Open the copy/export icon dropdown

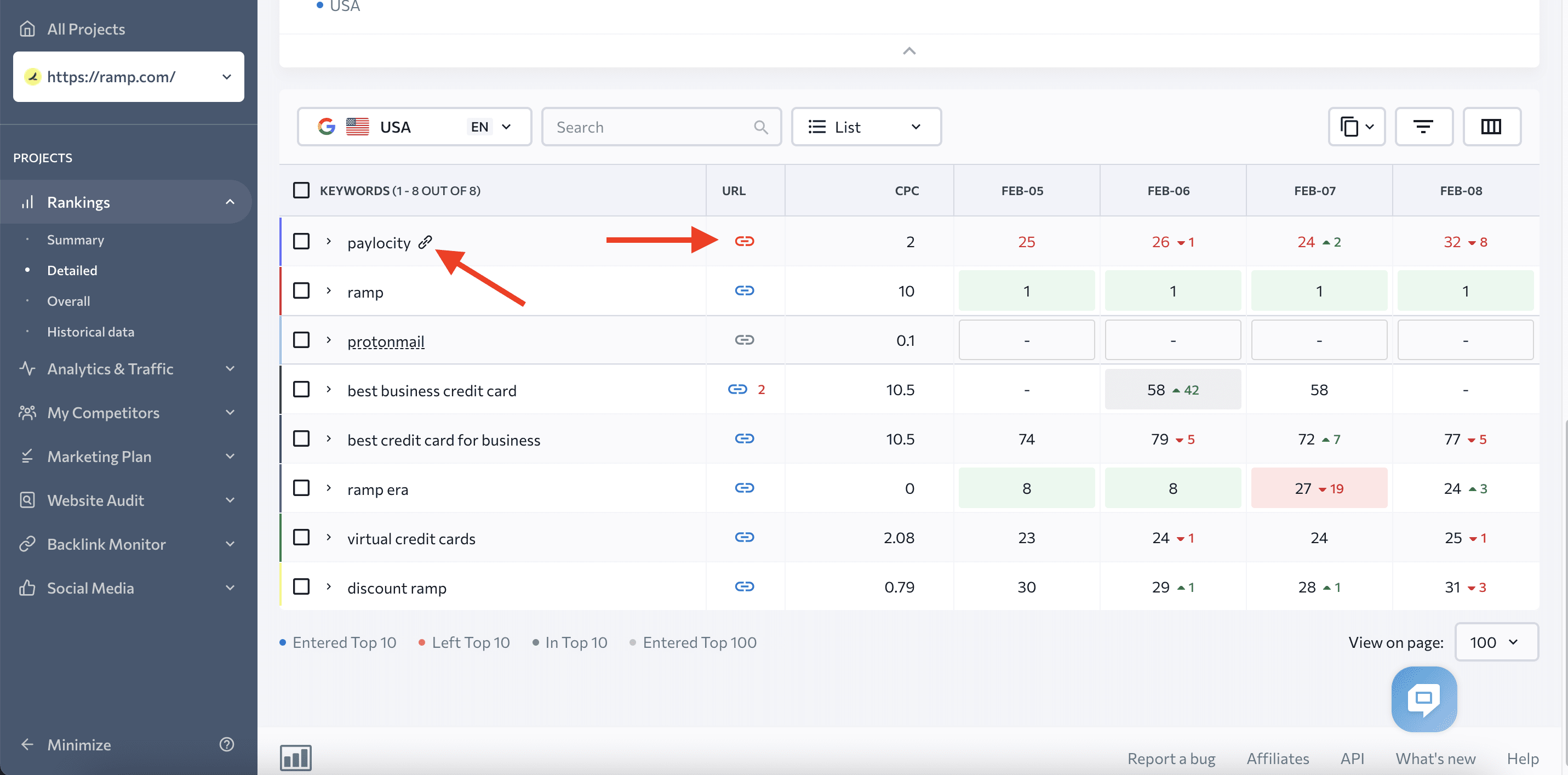point(1356,127)
